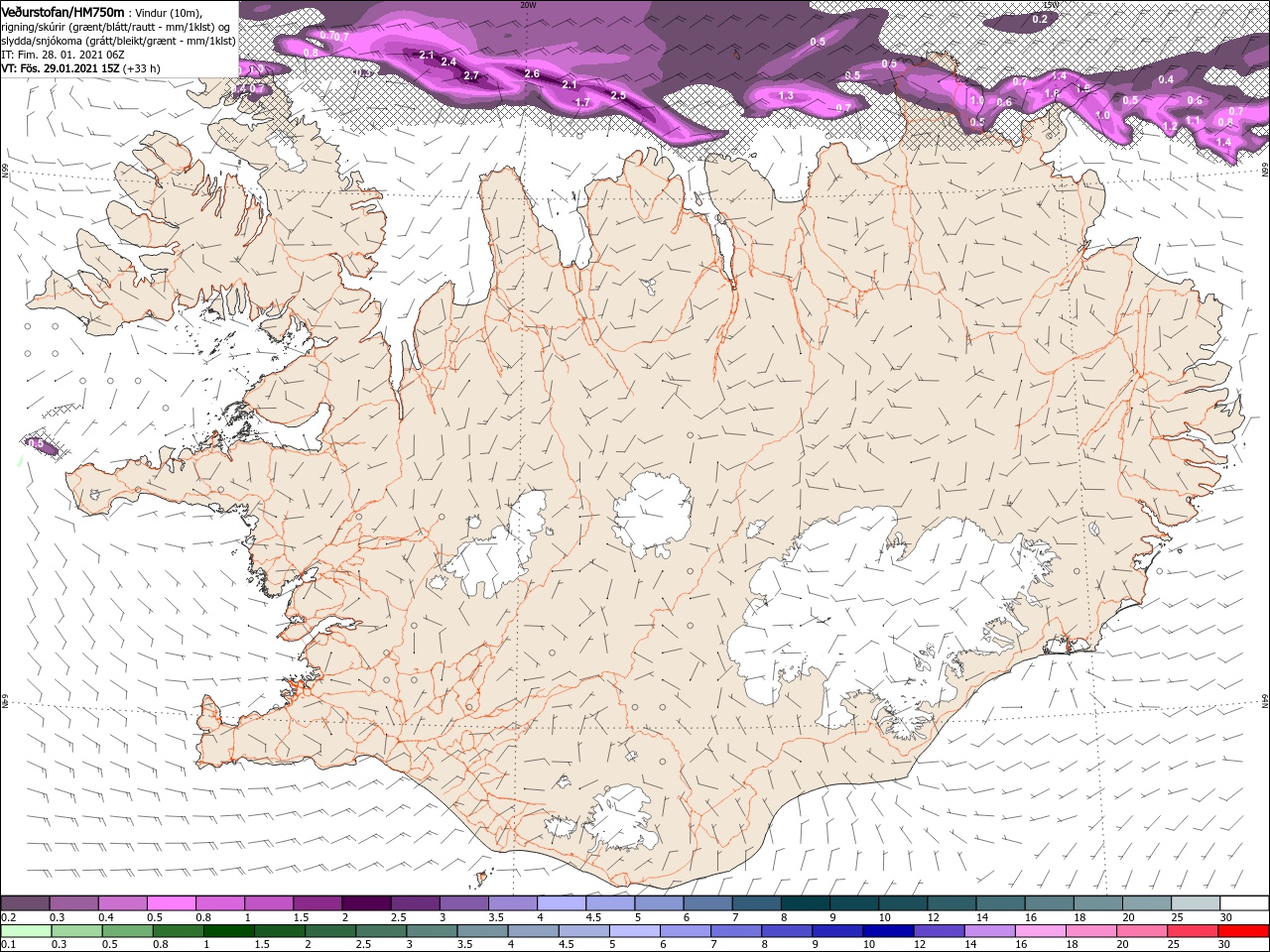
Task: Click the 1.1 snowfall value on map
Action: click(1193, 121)
